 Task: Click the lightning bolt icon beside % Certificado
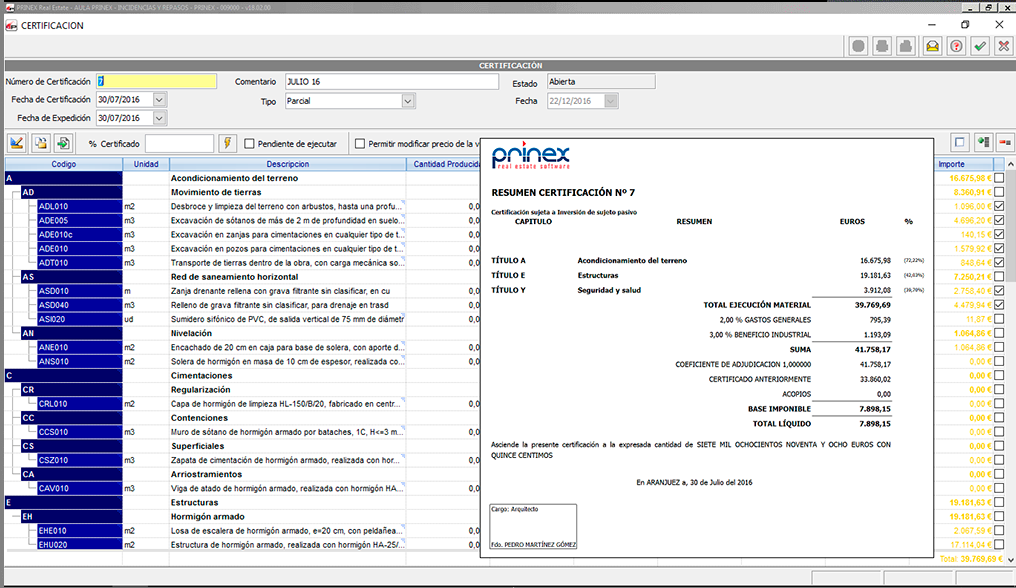(x=226, y=142)
